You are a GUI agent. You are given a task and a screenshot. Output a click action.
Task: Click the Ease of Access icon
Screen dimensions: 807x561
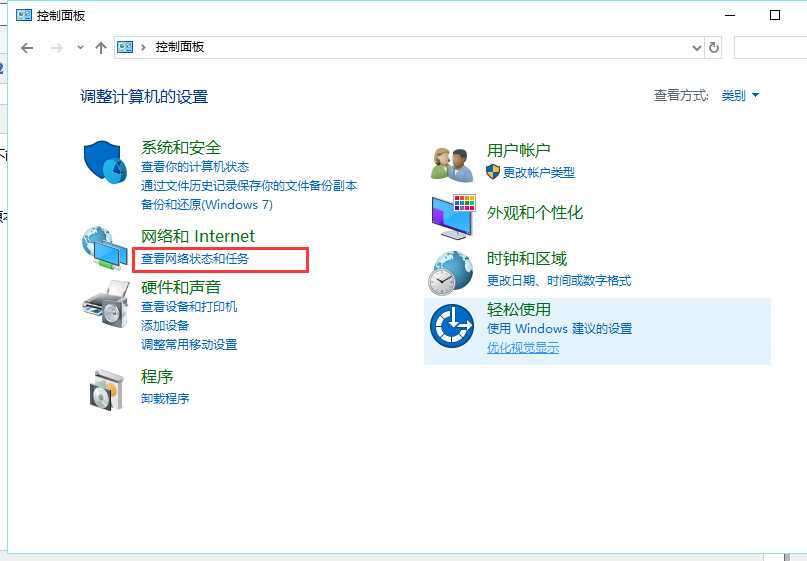[452, 326]
